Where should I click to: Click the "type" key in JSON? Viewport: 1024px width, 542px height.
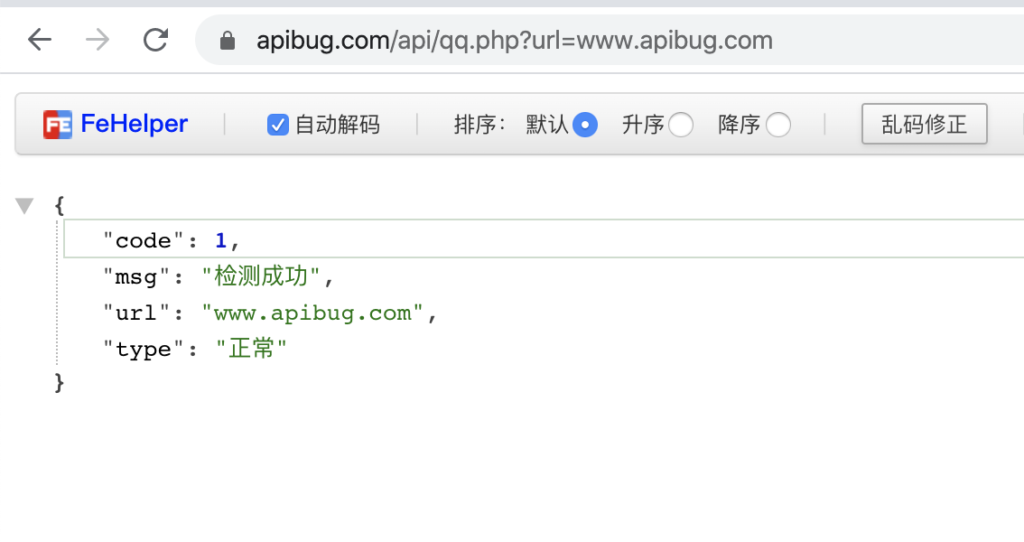[x=139, y=349]
